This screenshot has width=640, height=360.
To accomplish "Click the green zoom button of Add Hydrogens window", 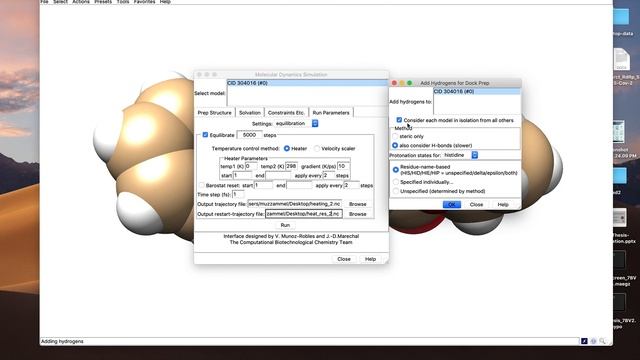I will click(x=409, y=83).
